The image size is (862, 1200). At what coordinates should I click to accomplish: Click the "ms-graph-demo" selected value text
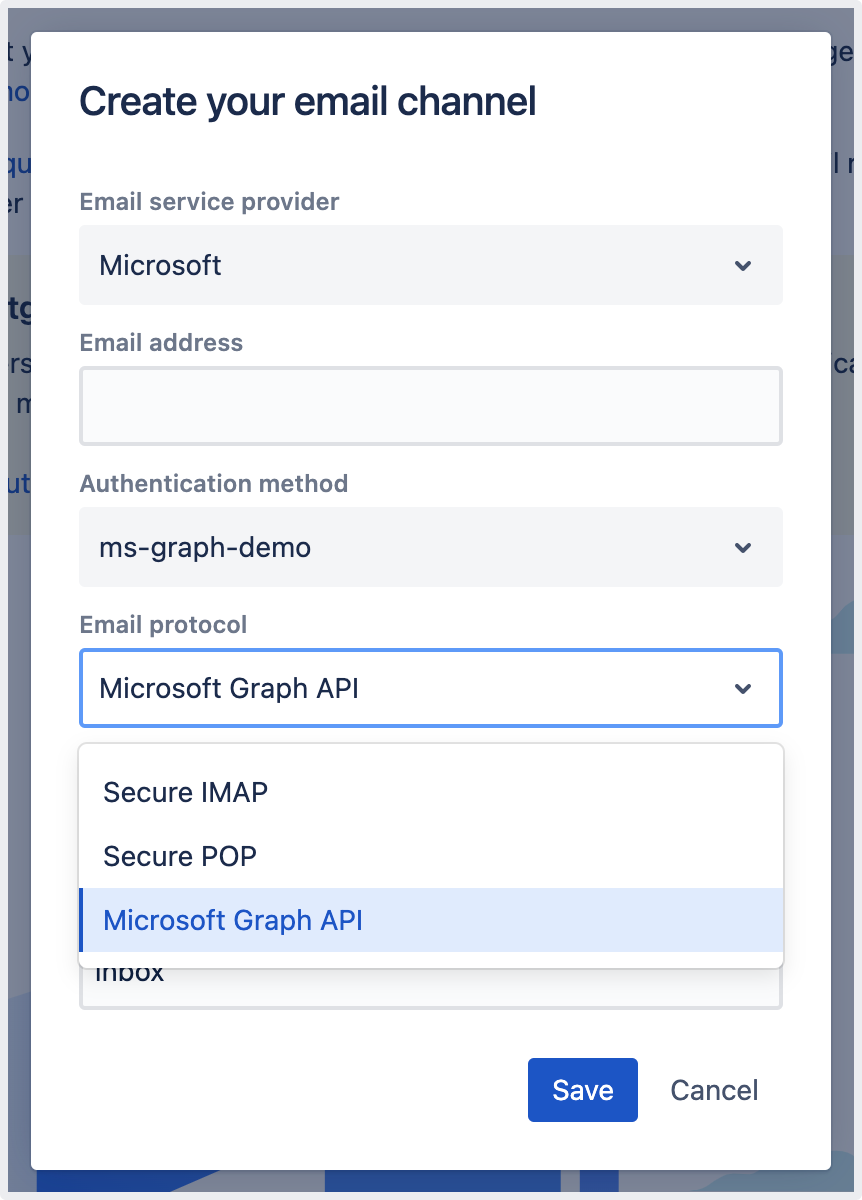pyautogui.click(x=205, y=547)
